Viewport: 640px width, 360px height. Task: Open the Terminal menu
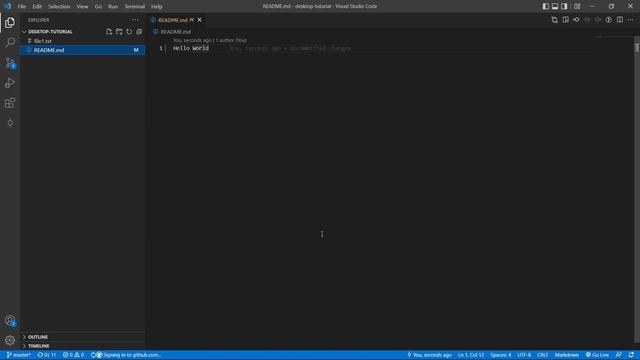point(134,6)
